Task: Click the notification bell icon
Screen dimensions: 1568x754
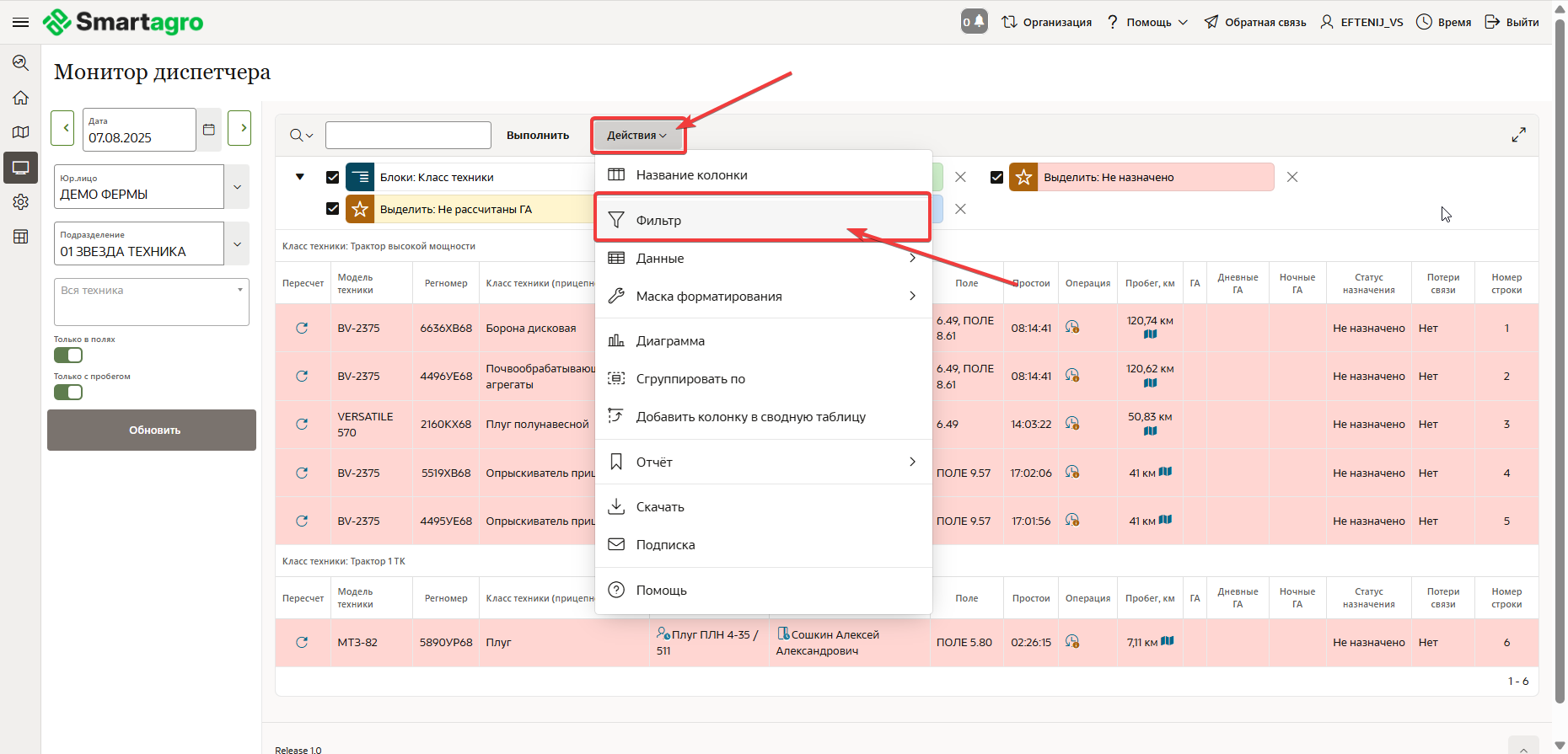Action: 974,22
